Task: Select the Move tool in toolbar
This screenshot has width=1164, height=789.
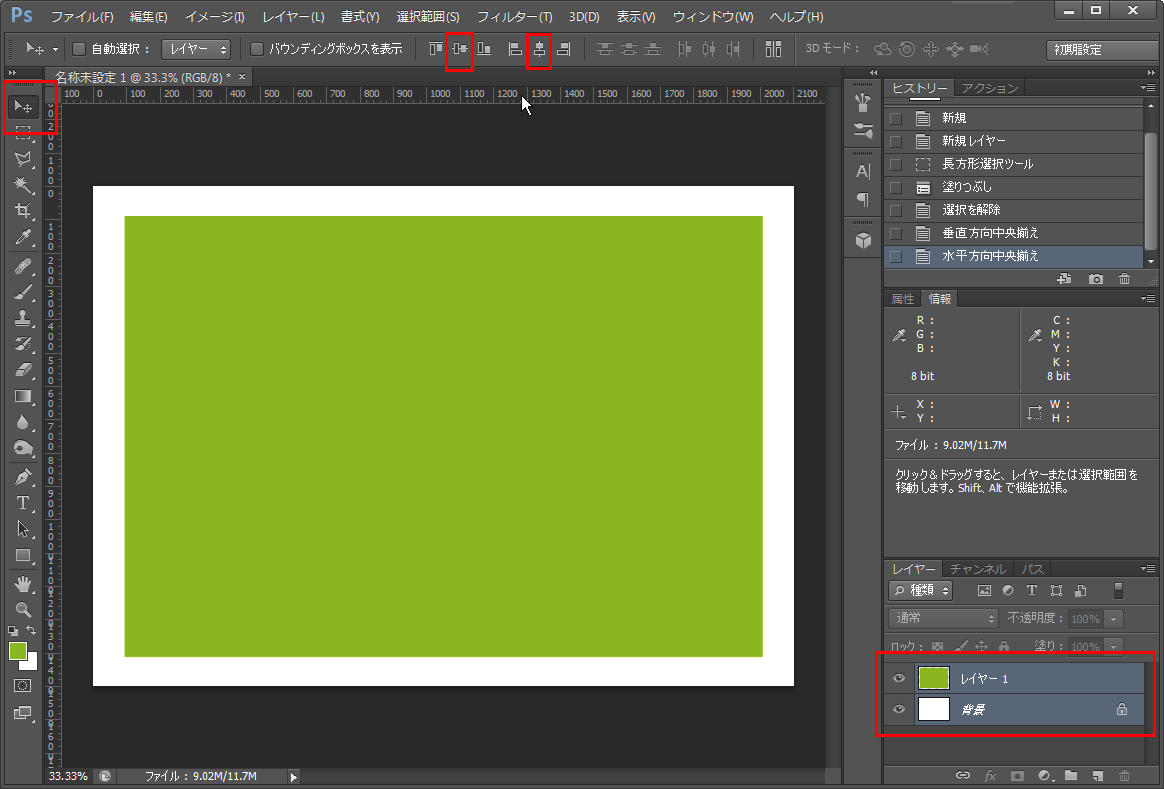Action: point(24,107)
